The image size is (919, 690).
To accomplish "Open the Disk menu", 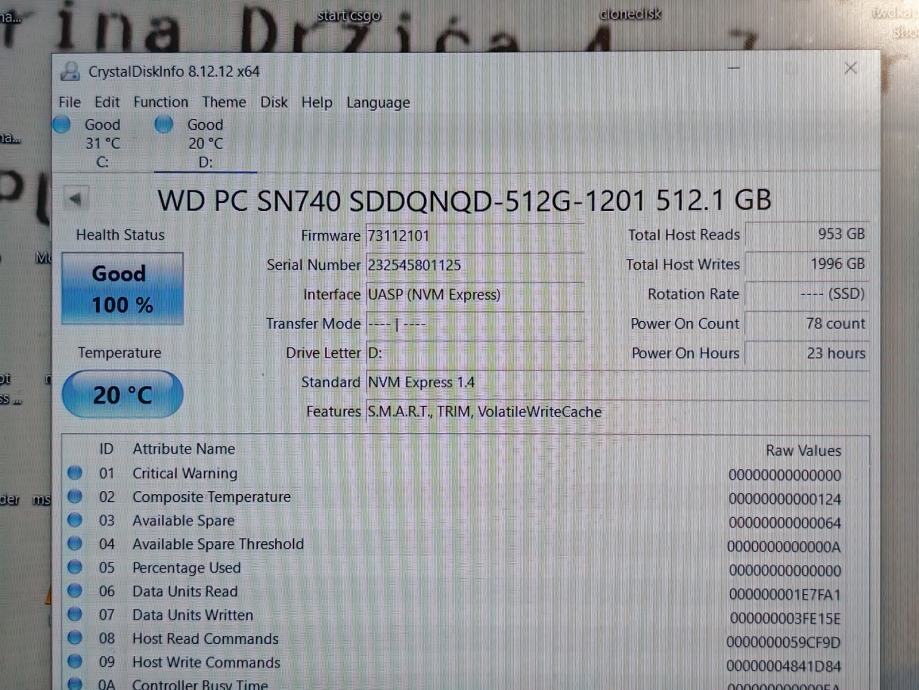I will [x=274, y=102].
